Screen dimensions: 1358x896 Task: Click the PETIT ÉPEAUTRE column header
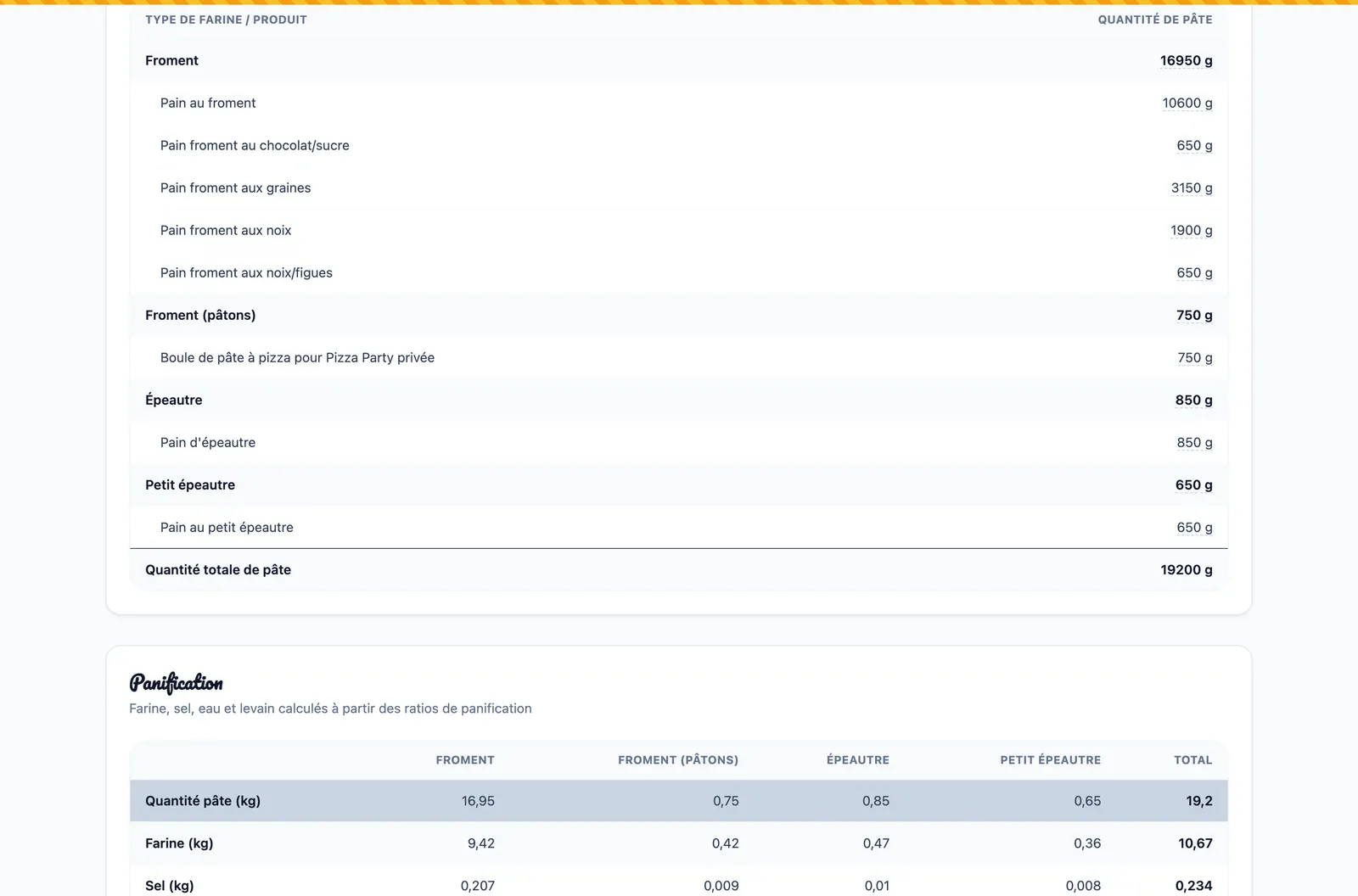point(1050,759)
